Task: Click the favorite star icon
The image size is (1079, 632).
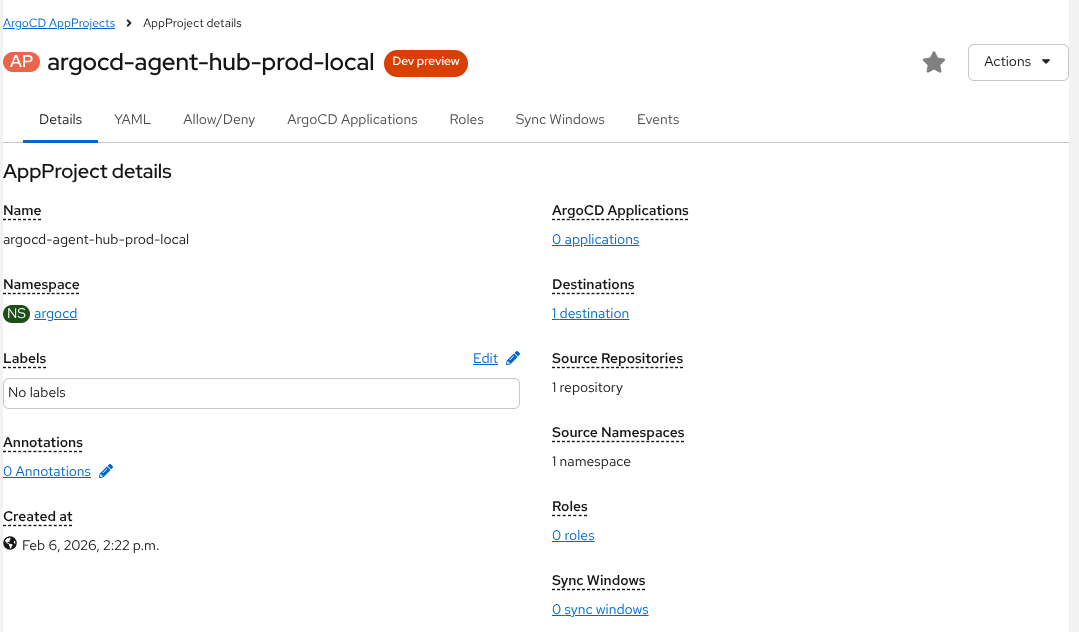Action: point(933,63)
